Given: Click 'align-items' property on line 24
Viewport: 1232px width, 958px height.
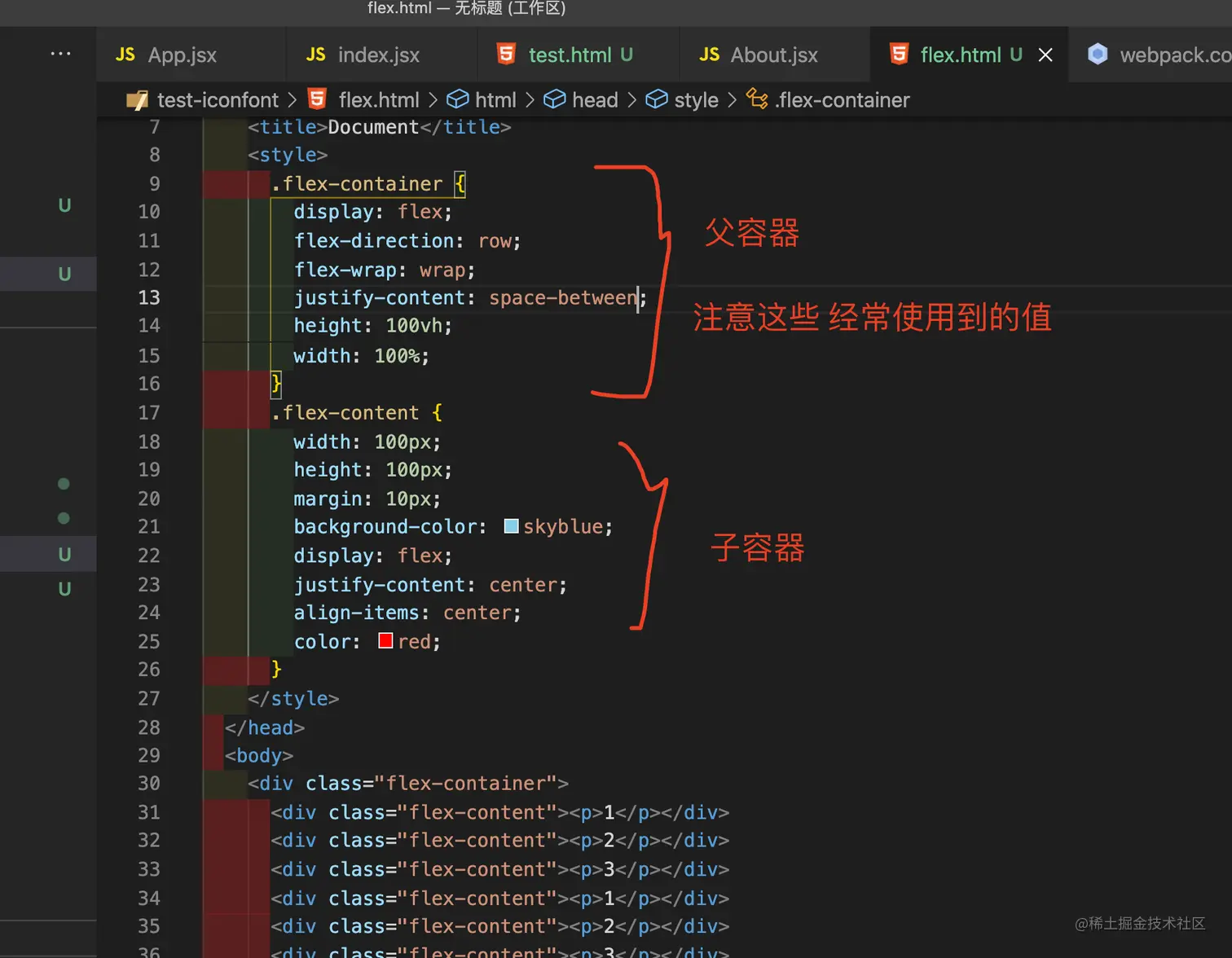Looking at the screenshot, I should point(357,613).
